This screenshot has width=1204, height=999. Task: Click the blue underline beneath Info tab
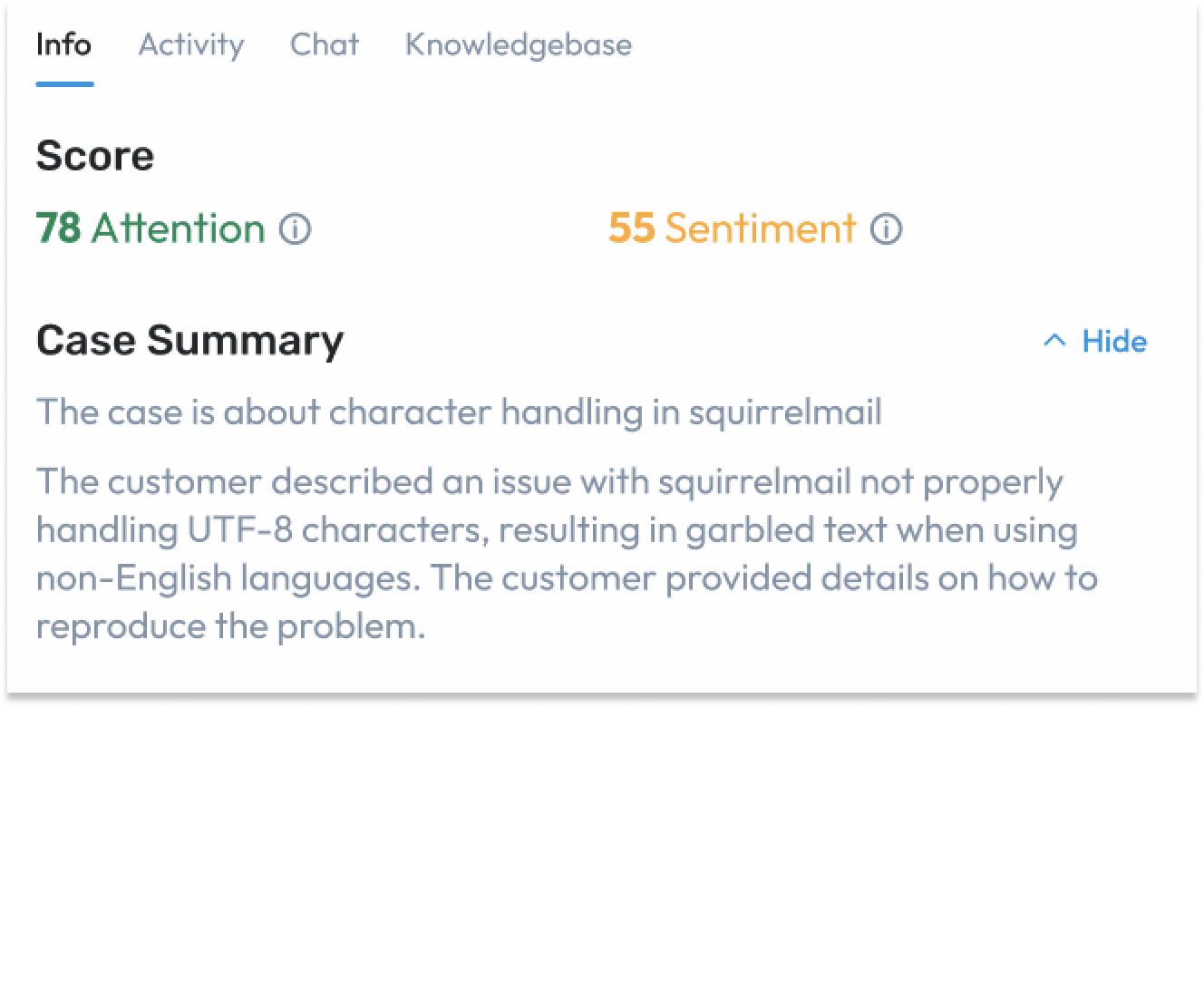pyautogui.click(x=64, y=84)
